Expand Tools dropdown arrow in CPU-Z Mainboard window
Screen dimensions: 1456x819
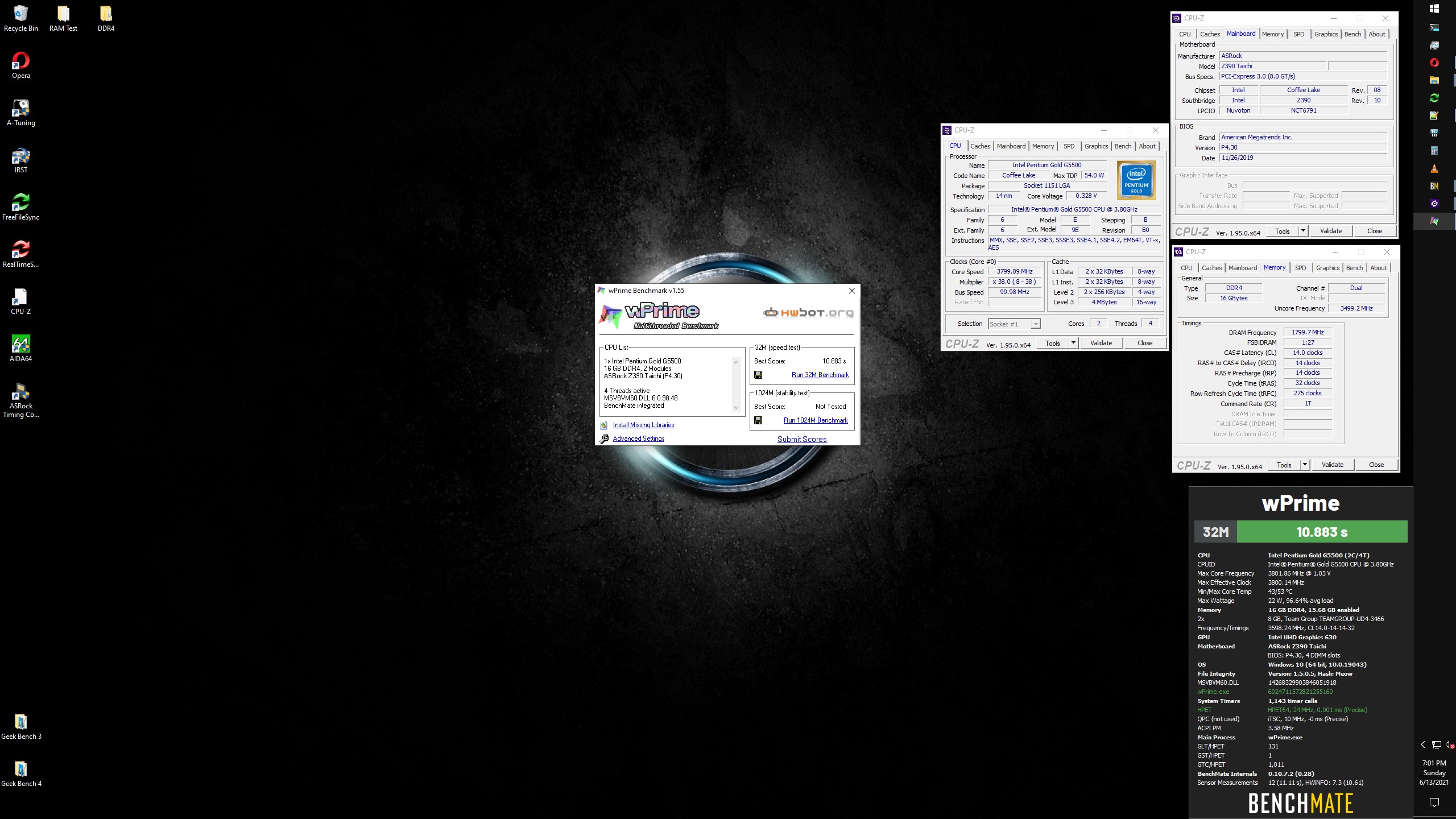1303,231
